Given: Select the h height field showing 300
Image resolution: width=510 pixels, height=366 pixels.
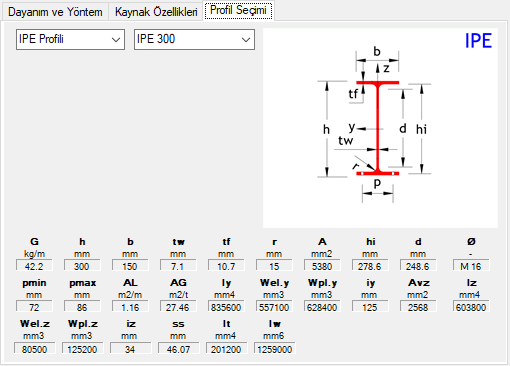Looking at the screenshot, I should 82,266.
